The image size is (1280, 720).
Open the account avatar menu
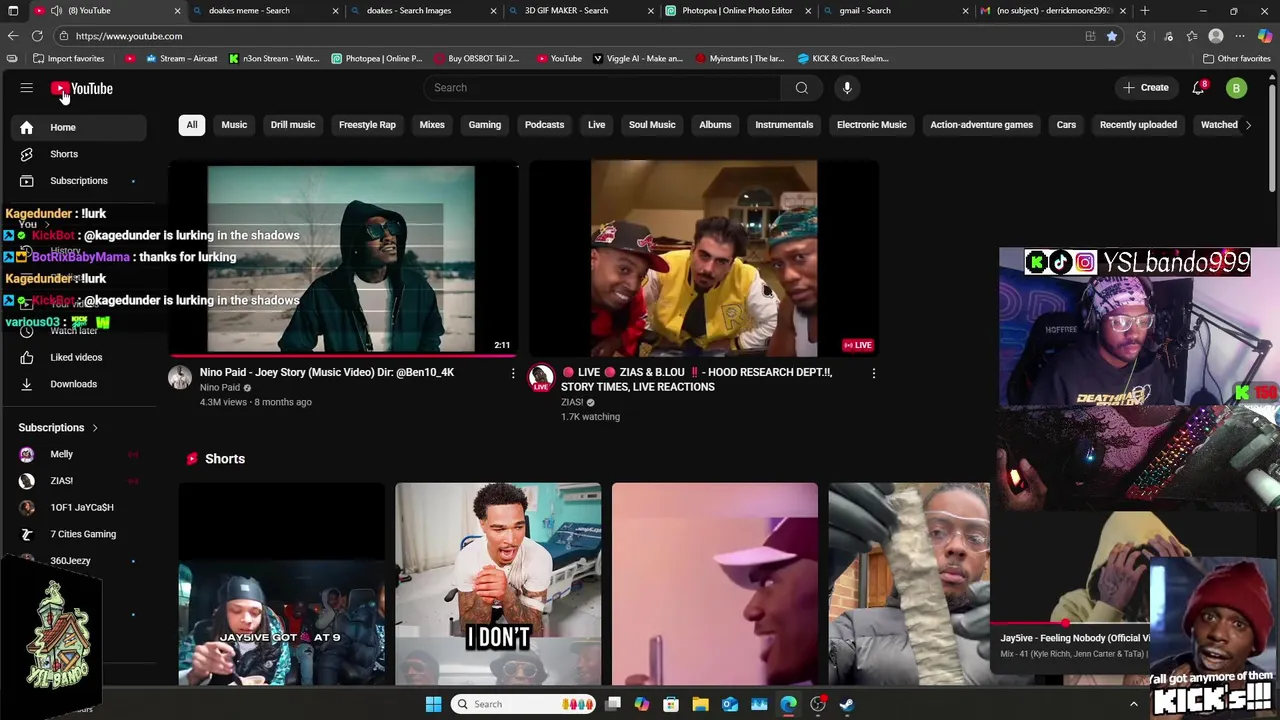click(x=1236, y=88)
